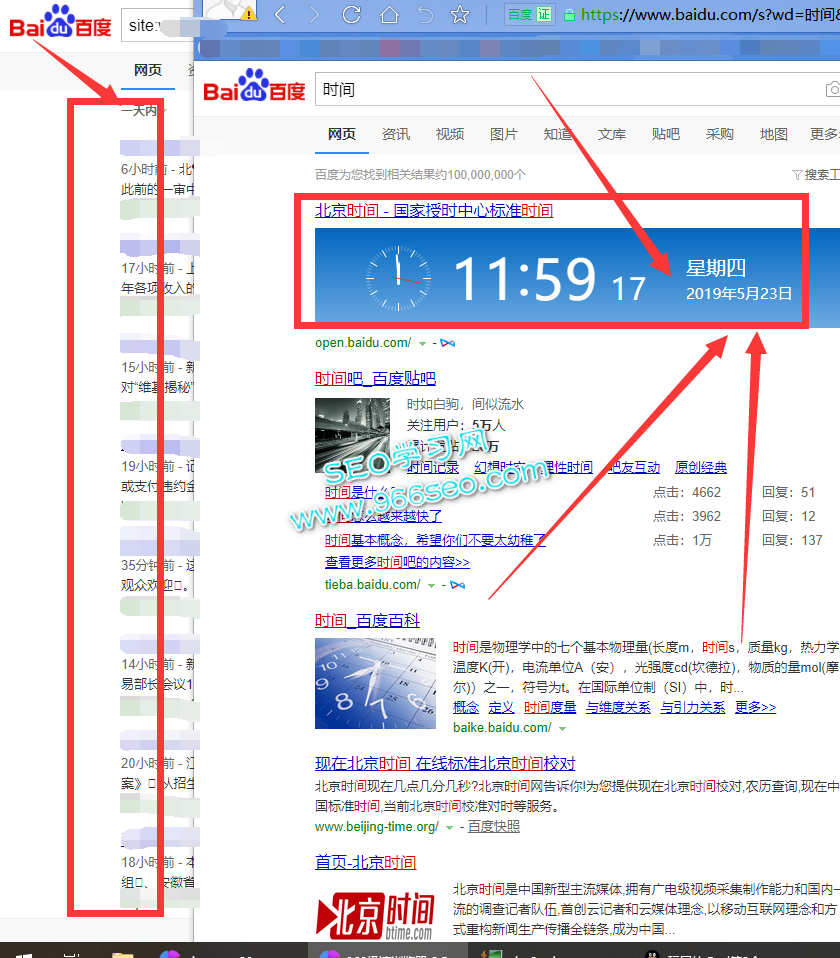Click the 与引力关系 baike section link
This screenshot has width=840, height=958.
[693, 708]
